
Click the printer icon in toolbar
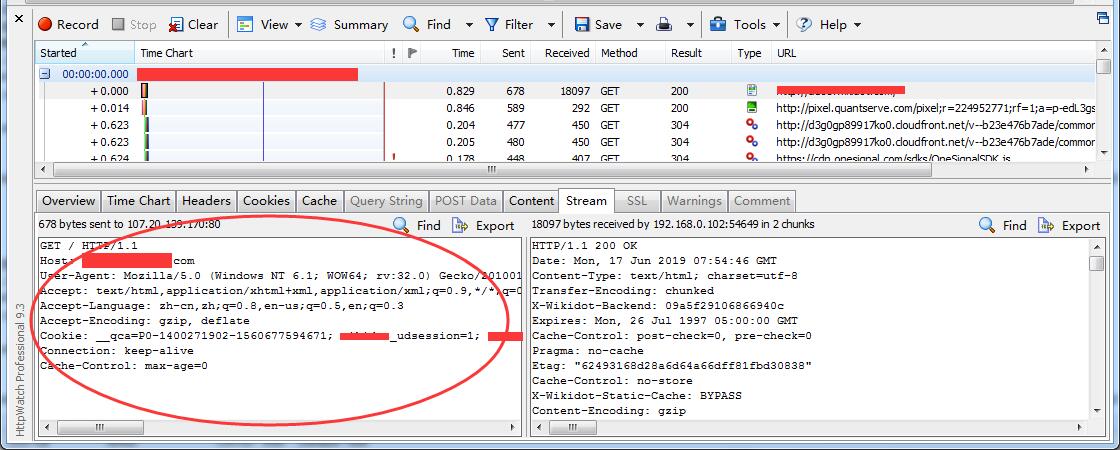click(x=662, y=24)
